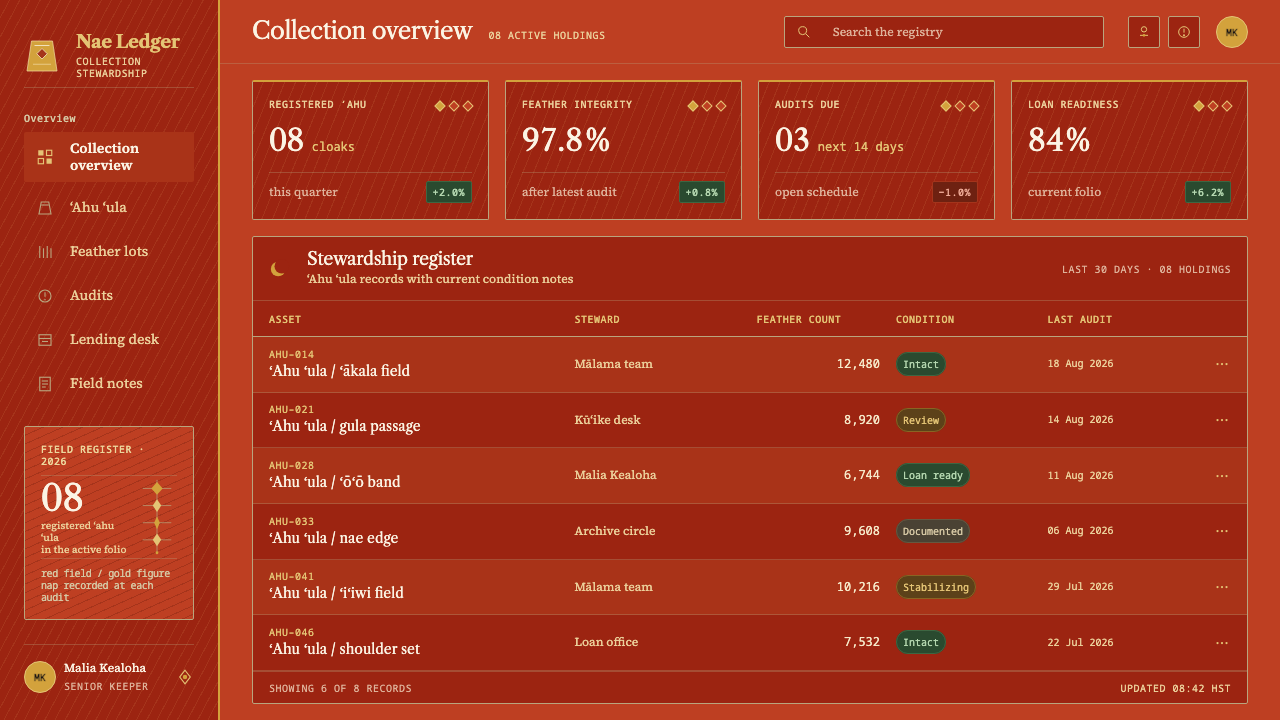Viewport: 1280px width, 720px height.
Task: Click the Field Register 2026 card
Action: [x=109, y=523]
